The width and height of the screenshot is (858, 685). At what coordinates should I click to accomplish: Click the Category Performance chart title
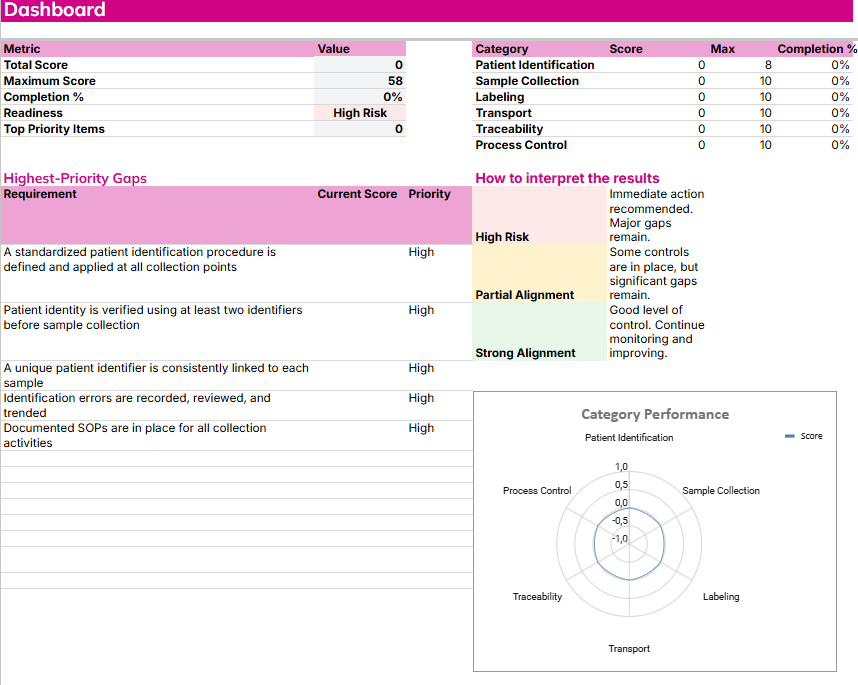pos(654,414)
